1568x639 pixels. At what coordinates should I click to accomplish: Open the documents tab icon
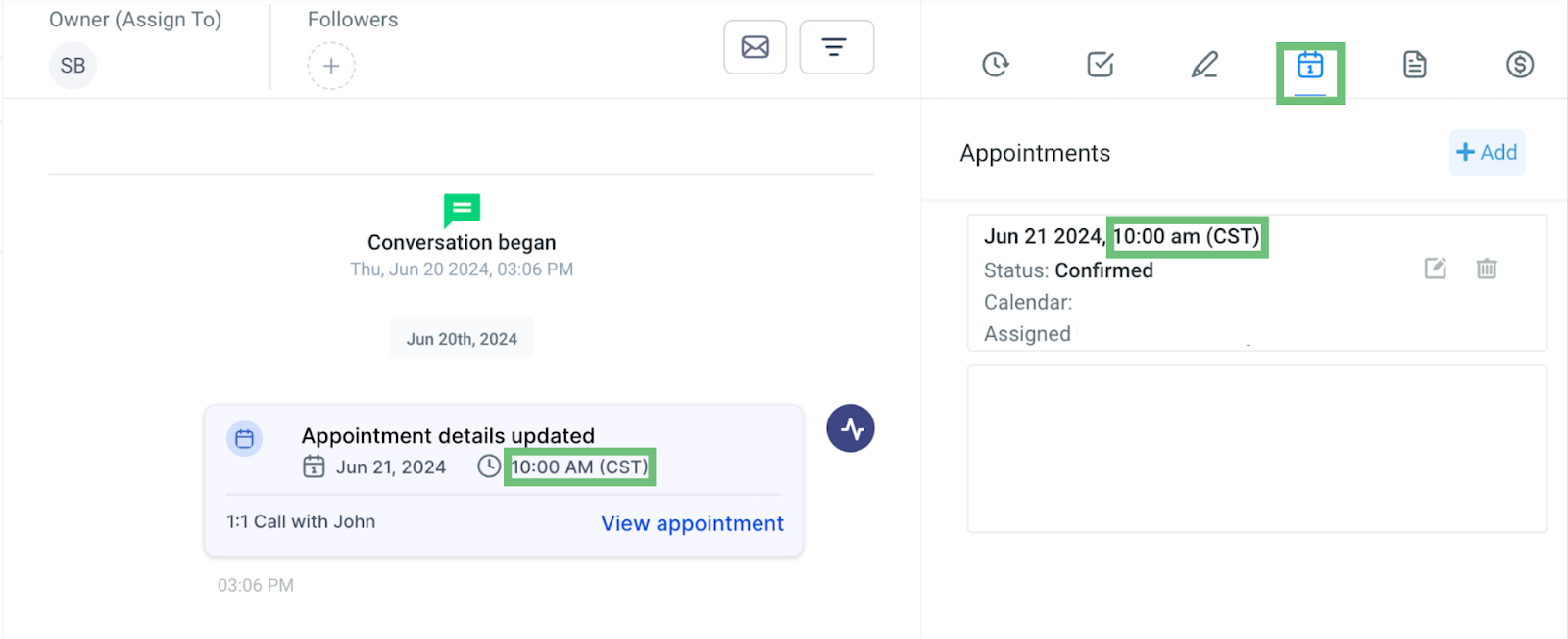pos(1414,65)
